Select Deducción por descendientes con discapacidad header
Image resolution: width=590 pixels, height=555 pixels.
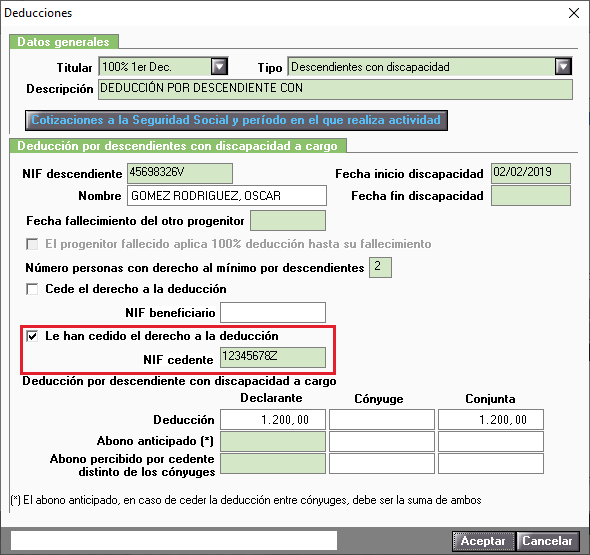click(x=178, y=146)
